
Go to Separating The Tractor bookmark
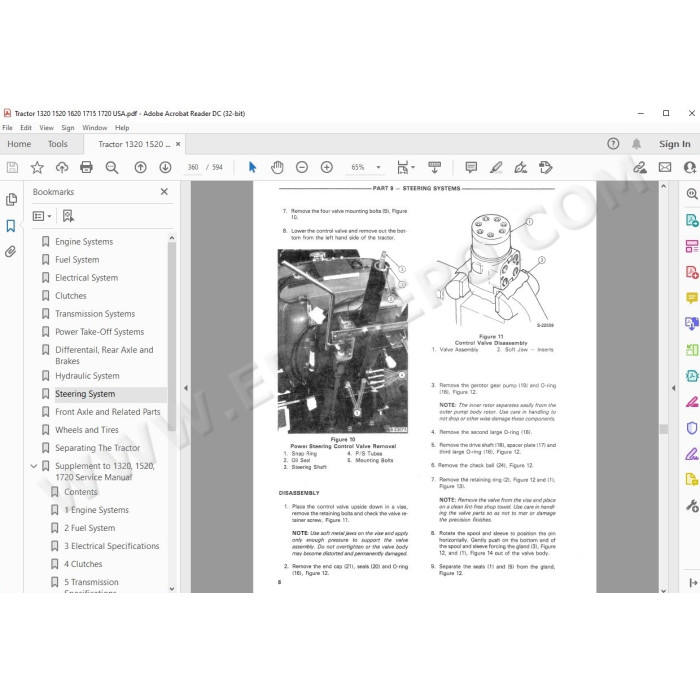pos(98,448)
